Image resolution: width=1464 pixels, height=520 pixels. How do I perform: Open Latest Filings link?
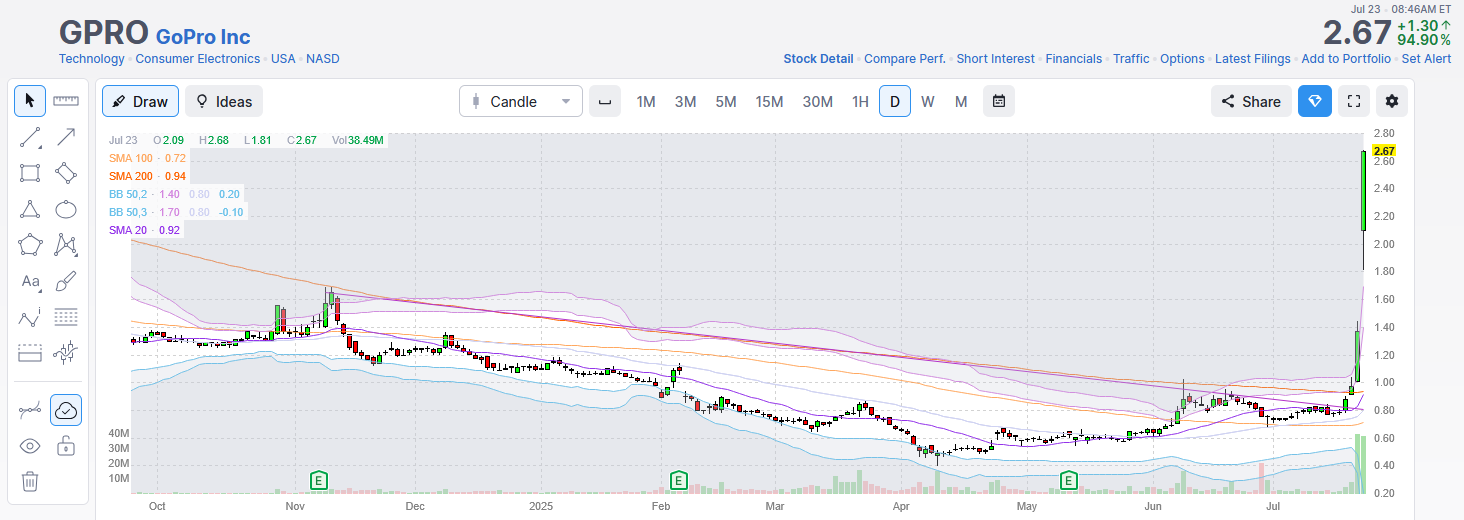pos(1253,59)
